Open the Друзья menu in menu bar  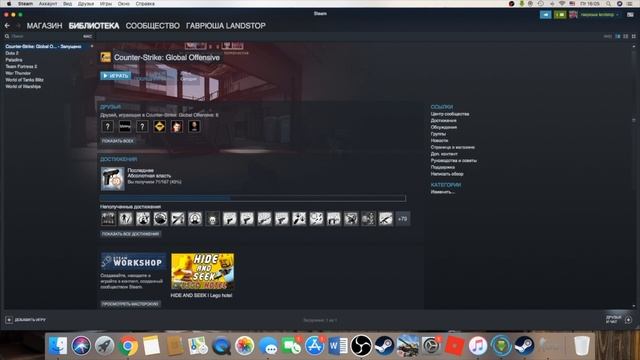86,4
